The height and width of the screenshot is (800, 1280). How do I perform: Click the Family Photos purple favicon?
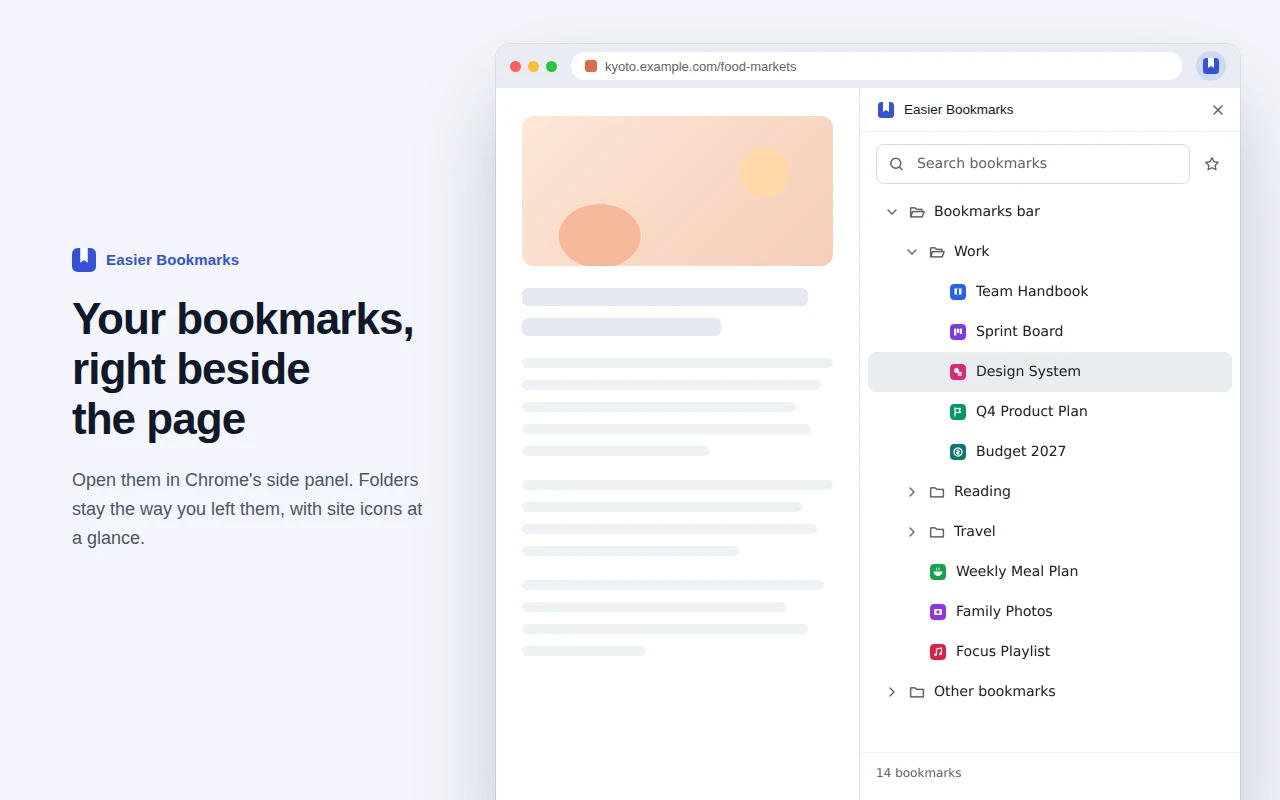pos(938,612)
